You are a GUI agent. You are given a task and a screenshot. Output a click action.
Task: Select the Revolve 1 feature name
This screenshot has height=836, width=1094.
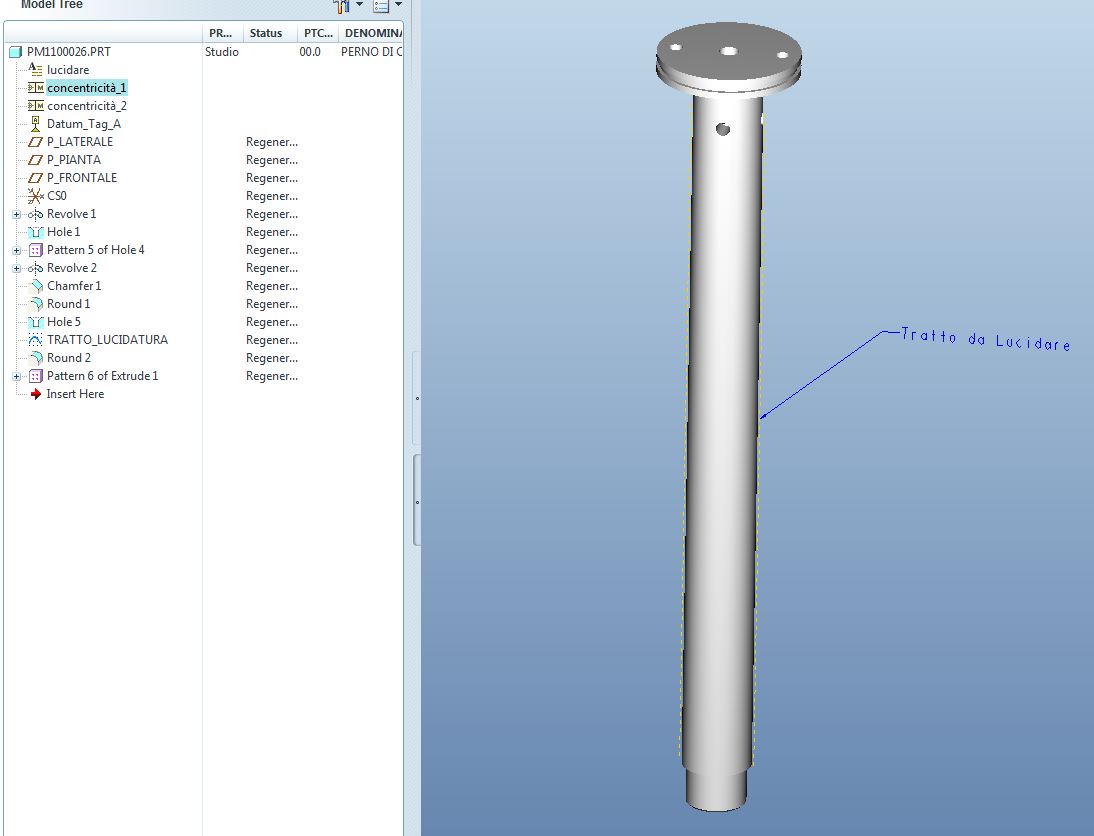(71, 214)
